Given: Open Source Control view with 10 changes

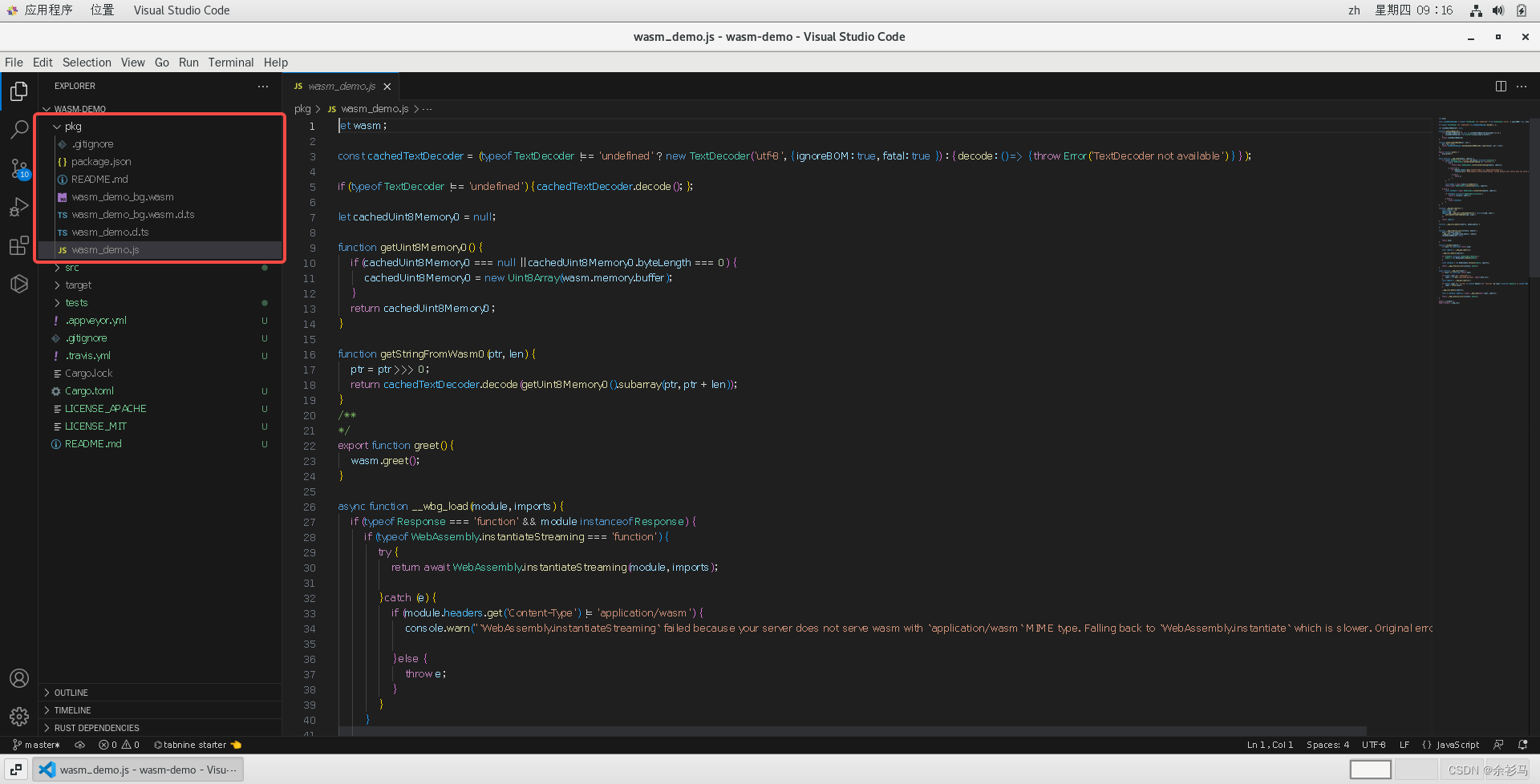Looking at the screenshot, I should pos(19,168).
